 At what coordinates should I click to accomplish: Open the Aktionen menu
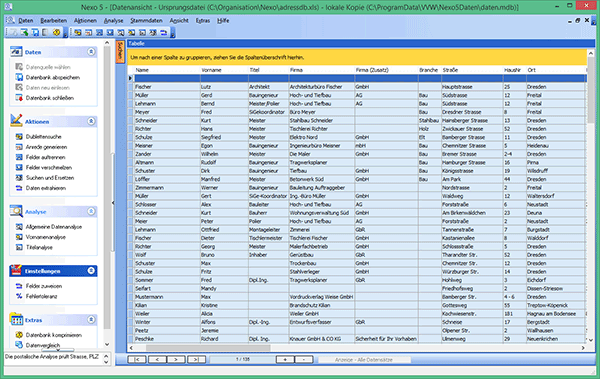tap(85, 21)
